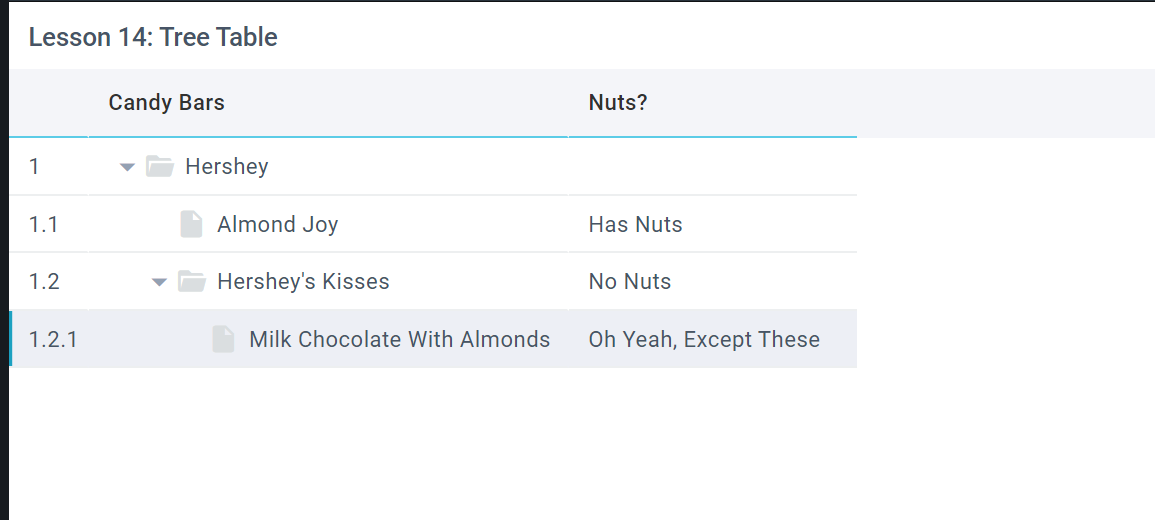Viewport: 1155px width, 520px height.
Task: Click the Lesson 14: Tree Table title
Action: (153, 38)
